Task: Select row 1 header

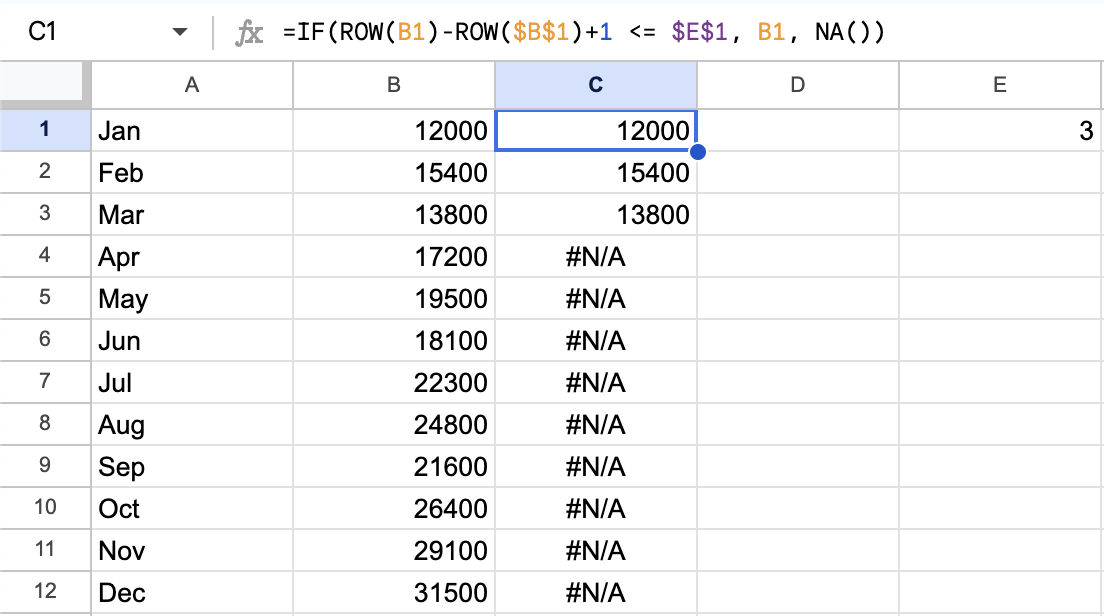Action: 44,130
